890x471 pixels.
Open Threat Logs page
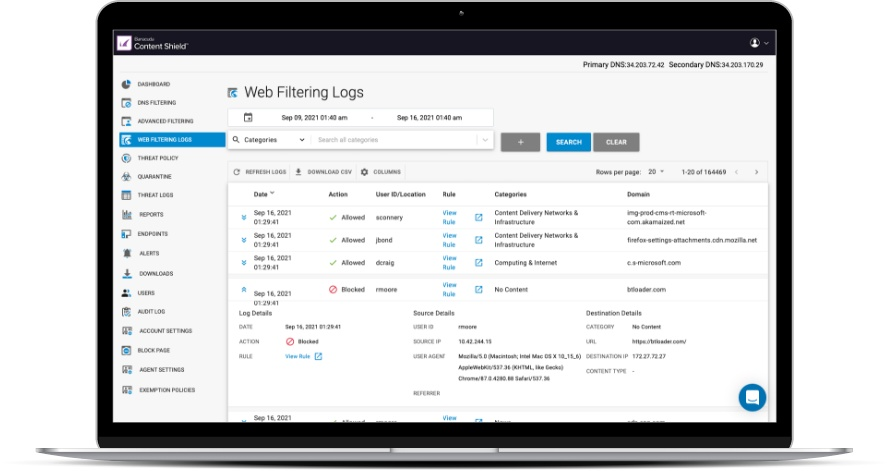[155, 195]
